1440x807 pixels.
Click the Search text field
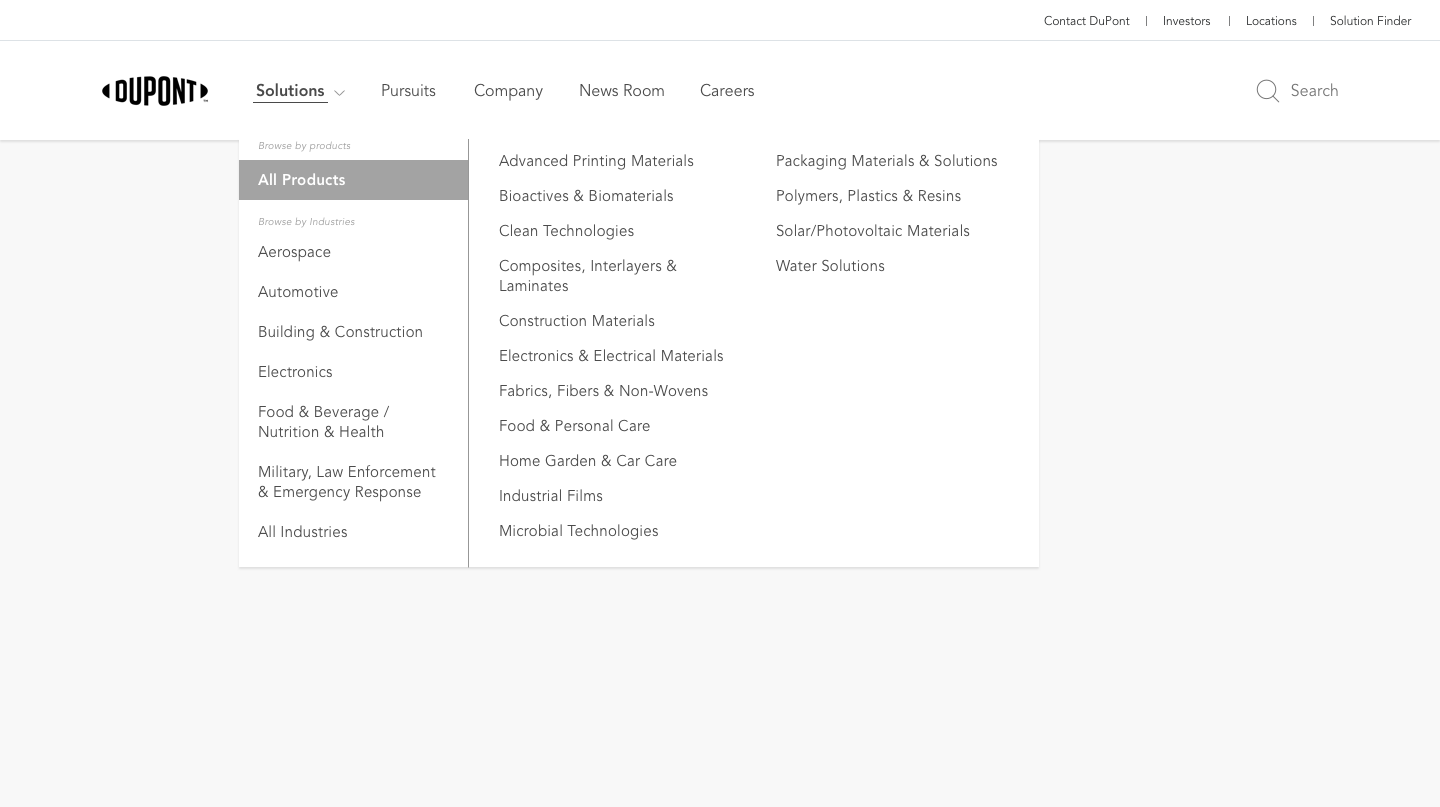point(1314,91)
